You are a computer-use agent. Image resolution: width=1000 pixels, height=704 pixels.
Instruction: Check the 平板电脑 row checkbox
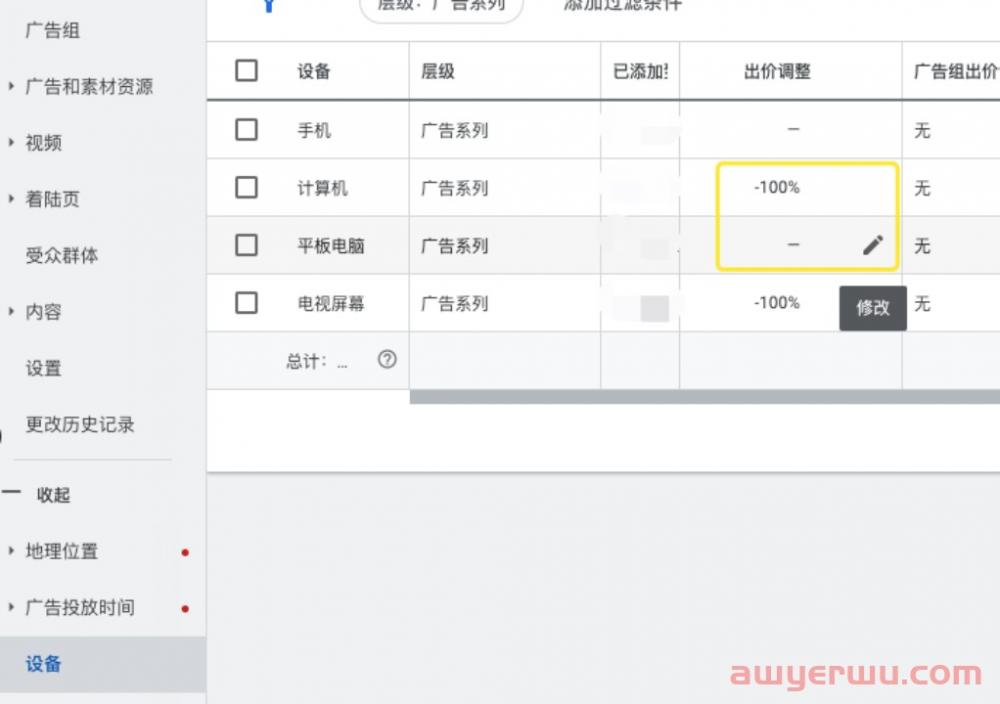pyautogui.click(x=246, y=245)
